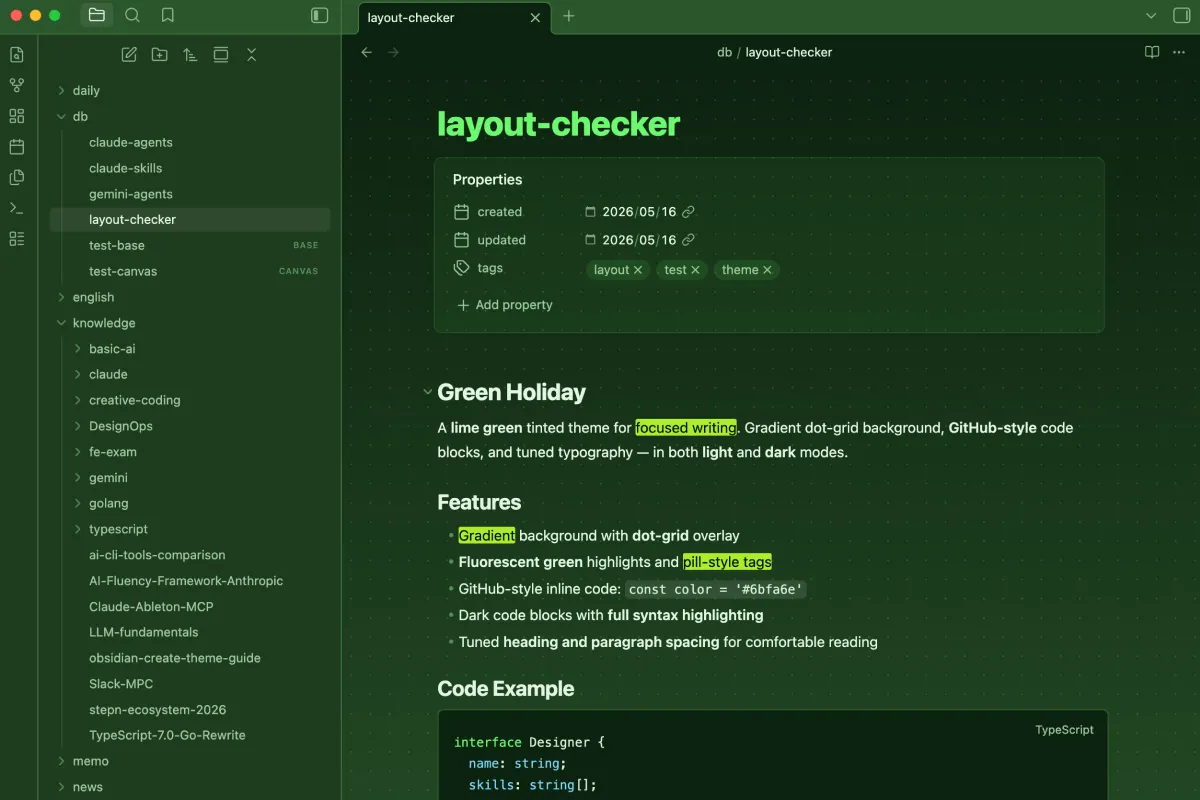1200x800 pixels.
Task: Click the created property calendar icon
Action: pyautogui.click(x=461, y=212)
